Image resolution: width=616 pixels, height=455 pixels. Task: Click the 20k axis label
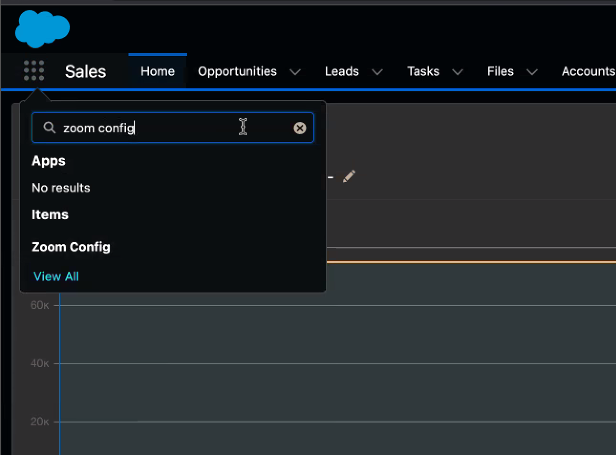pos(40,422)
